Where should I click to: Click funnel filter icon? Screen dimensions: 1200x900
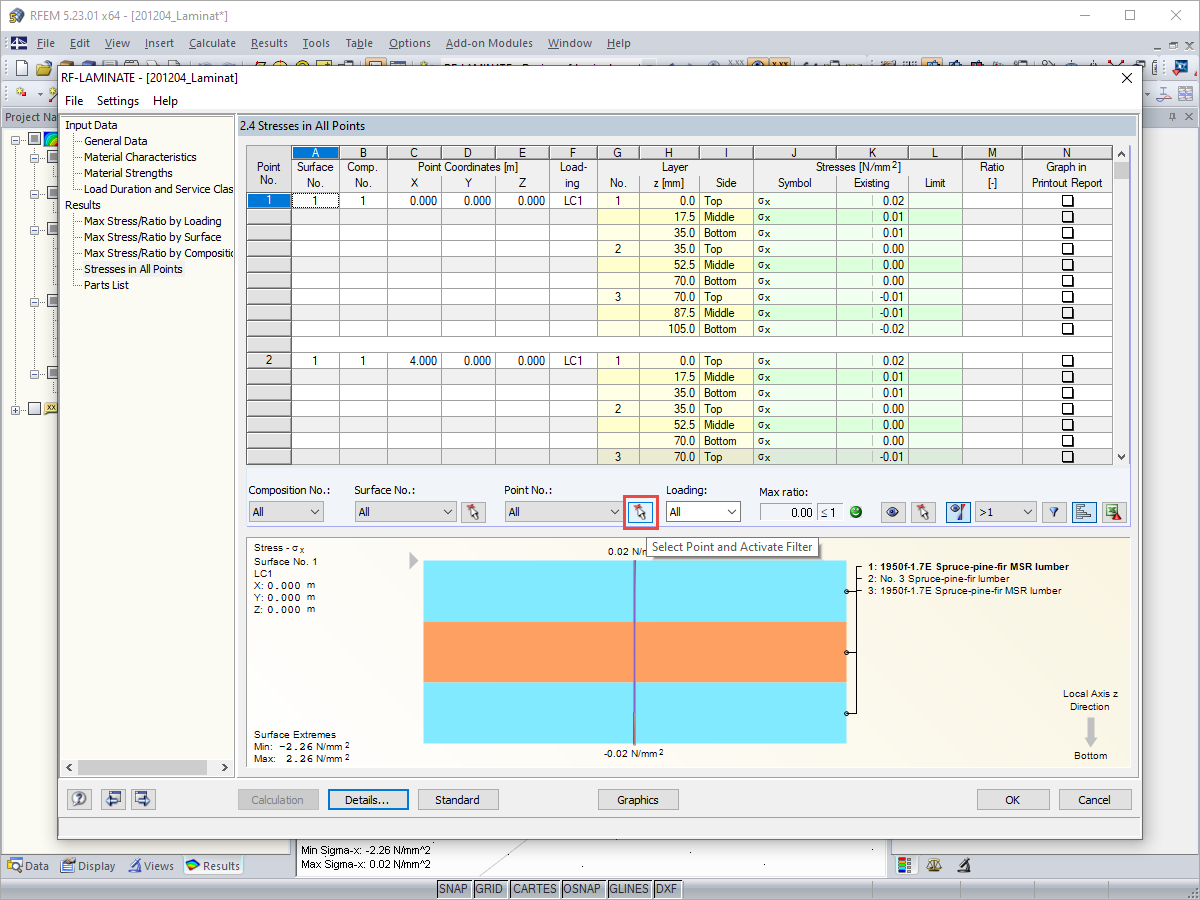1053,512
